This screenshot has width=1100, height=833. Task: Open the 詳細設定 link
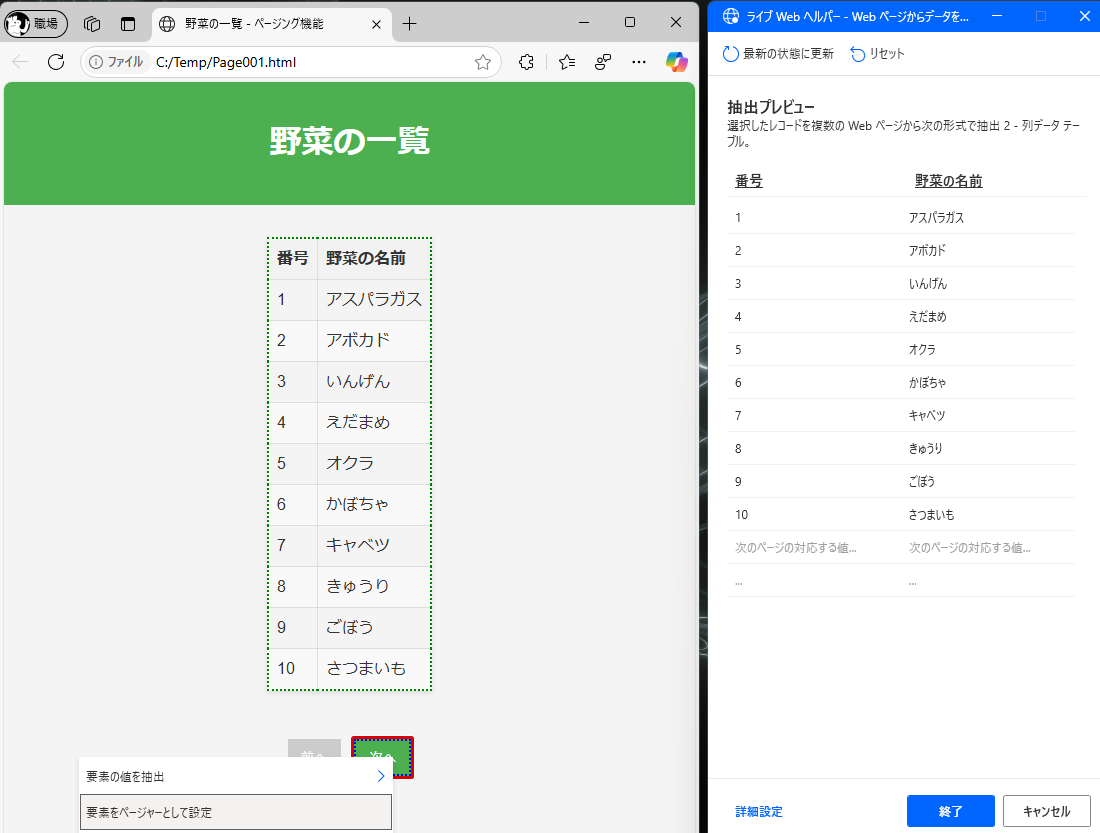758,811
